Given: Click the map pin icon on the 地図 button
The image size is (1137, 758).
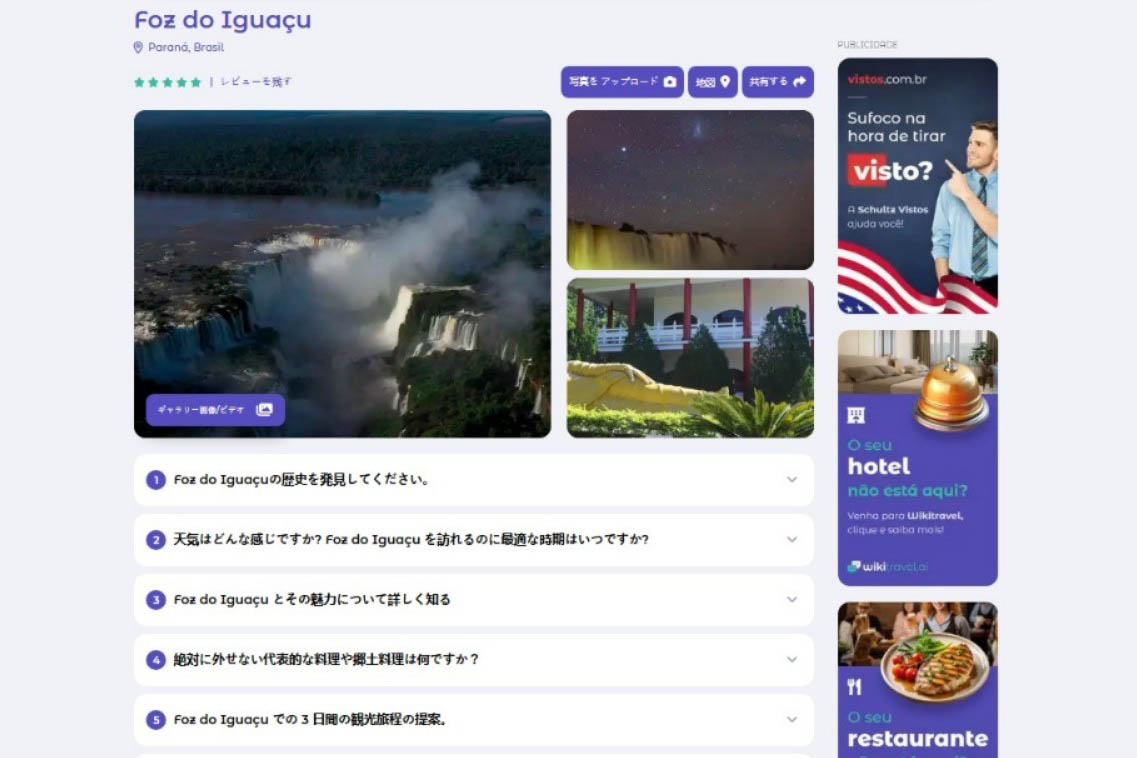Looking at the screenshot, I should pyautogui.click(x=725, y=82).
